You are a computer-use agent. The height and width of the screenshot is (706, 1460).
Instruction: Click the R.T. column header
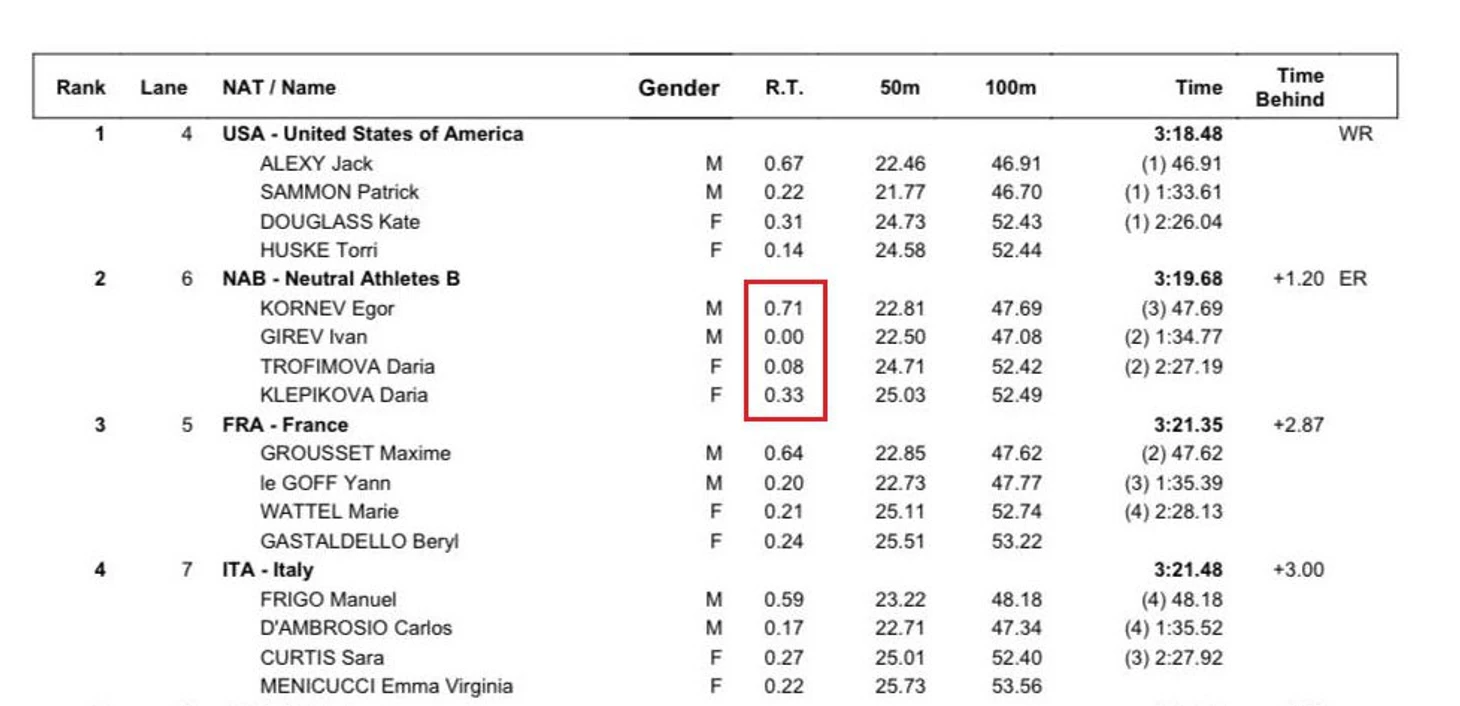[x=784, y=88]
